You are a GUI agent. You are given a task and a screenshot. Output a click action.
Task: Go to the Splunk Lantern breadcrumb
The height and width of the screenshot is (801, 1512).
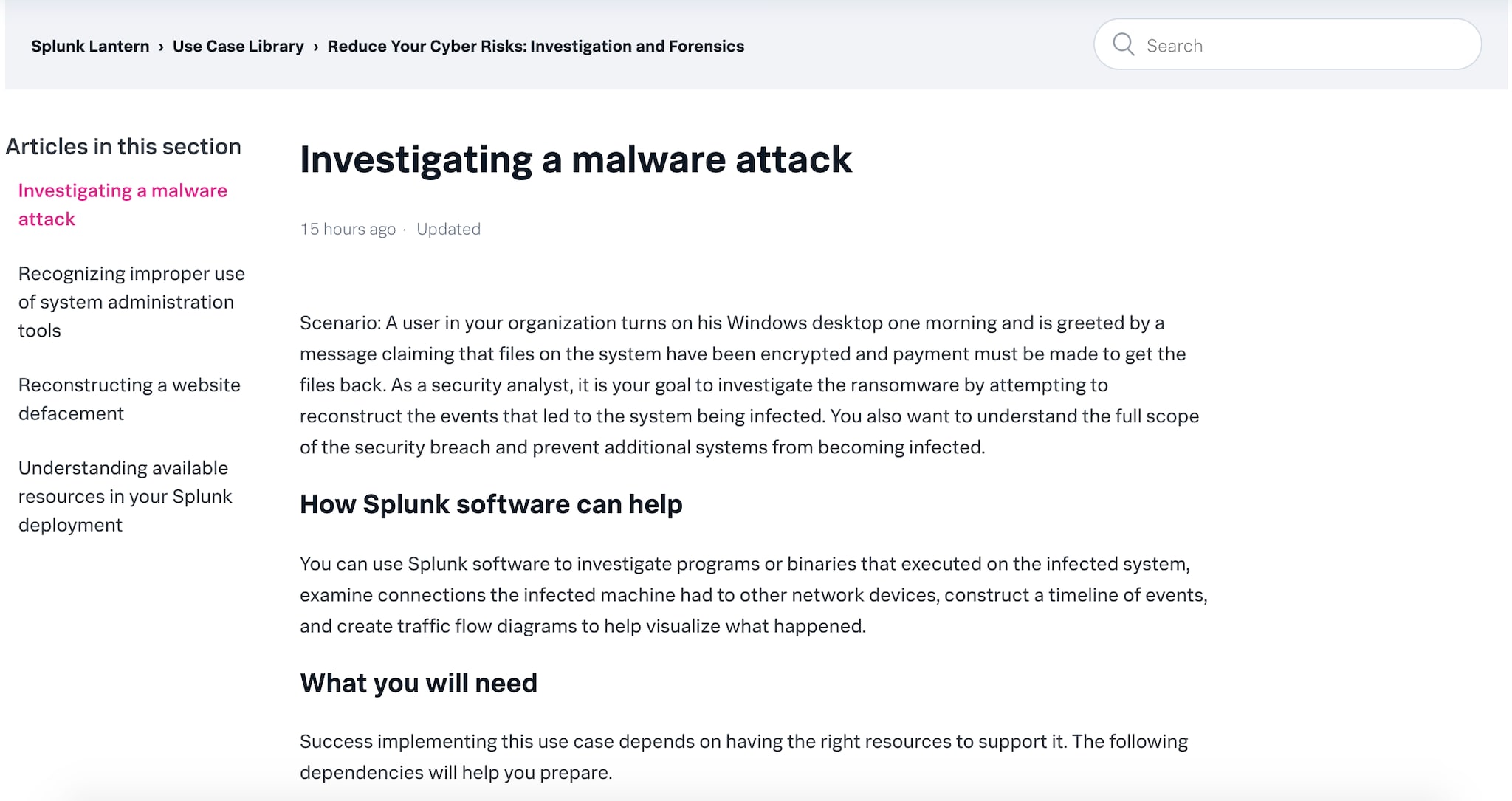point(90,47)
